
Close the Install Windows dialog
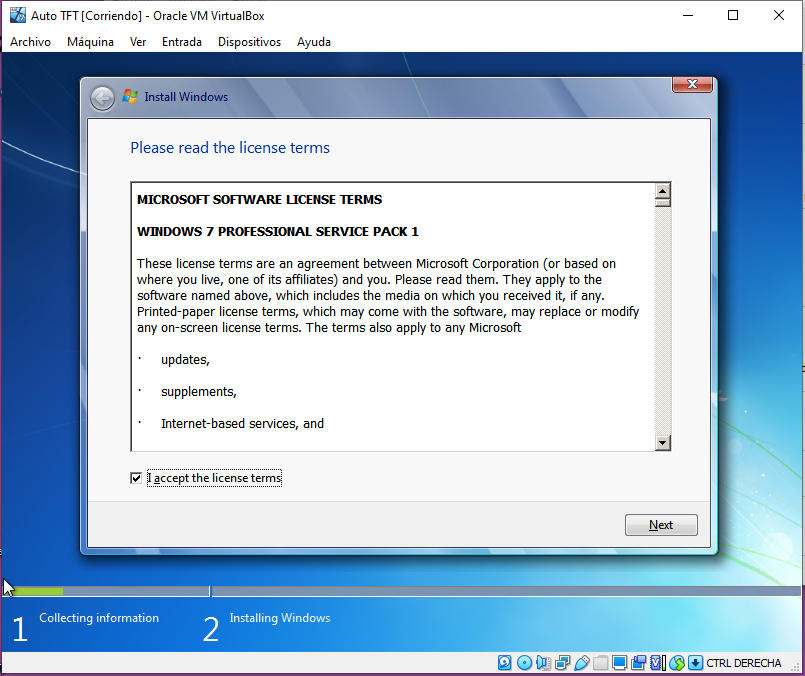[x=691, y=83]
